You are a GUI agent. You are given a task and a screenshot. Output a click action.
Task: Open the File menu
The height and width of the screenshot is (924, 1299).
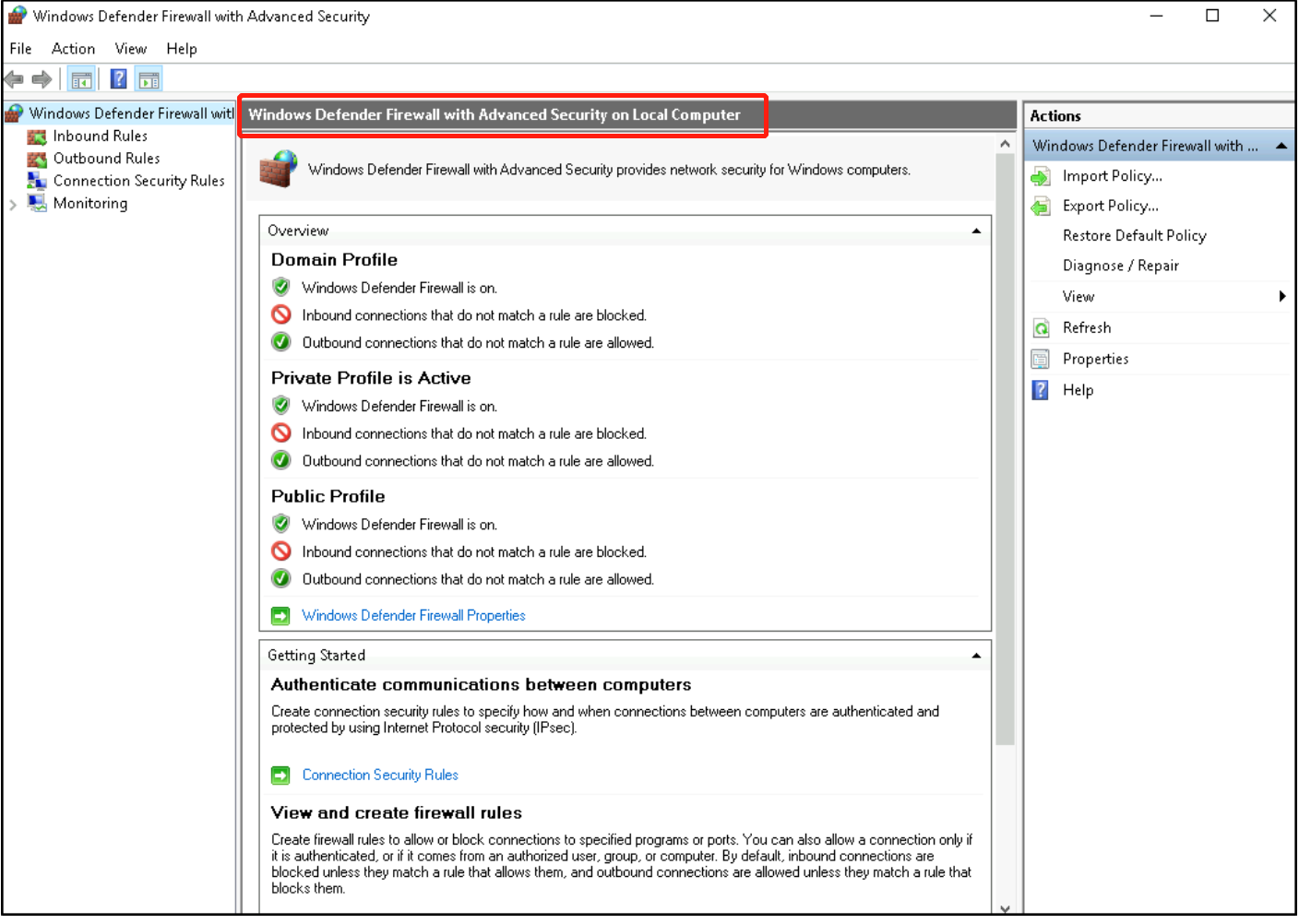click(x=20, y=49)
